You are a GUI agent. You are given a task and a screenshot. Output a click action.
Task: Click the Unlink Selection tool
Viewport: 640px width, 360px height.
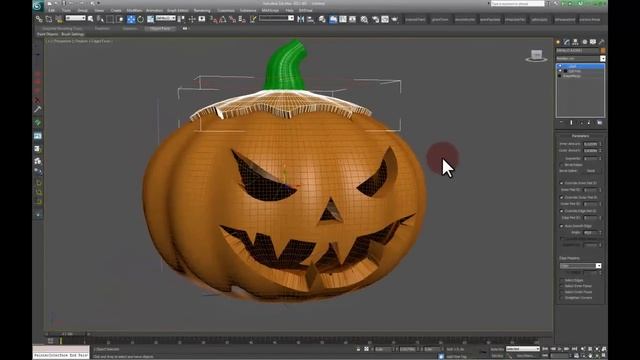click(49, 19)
